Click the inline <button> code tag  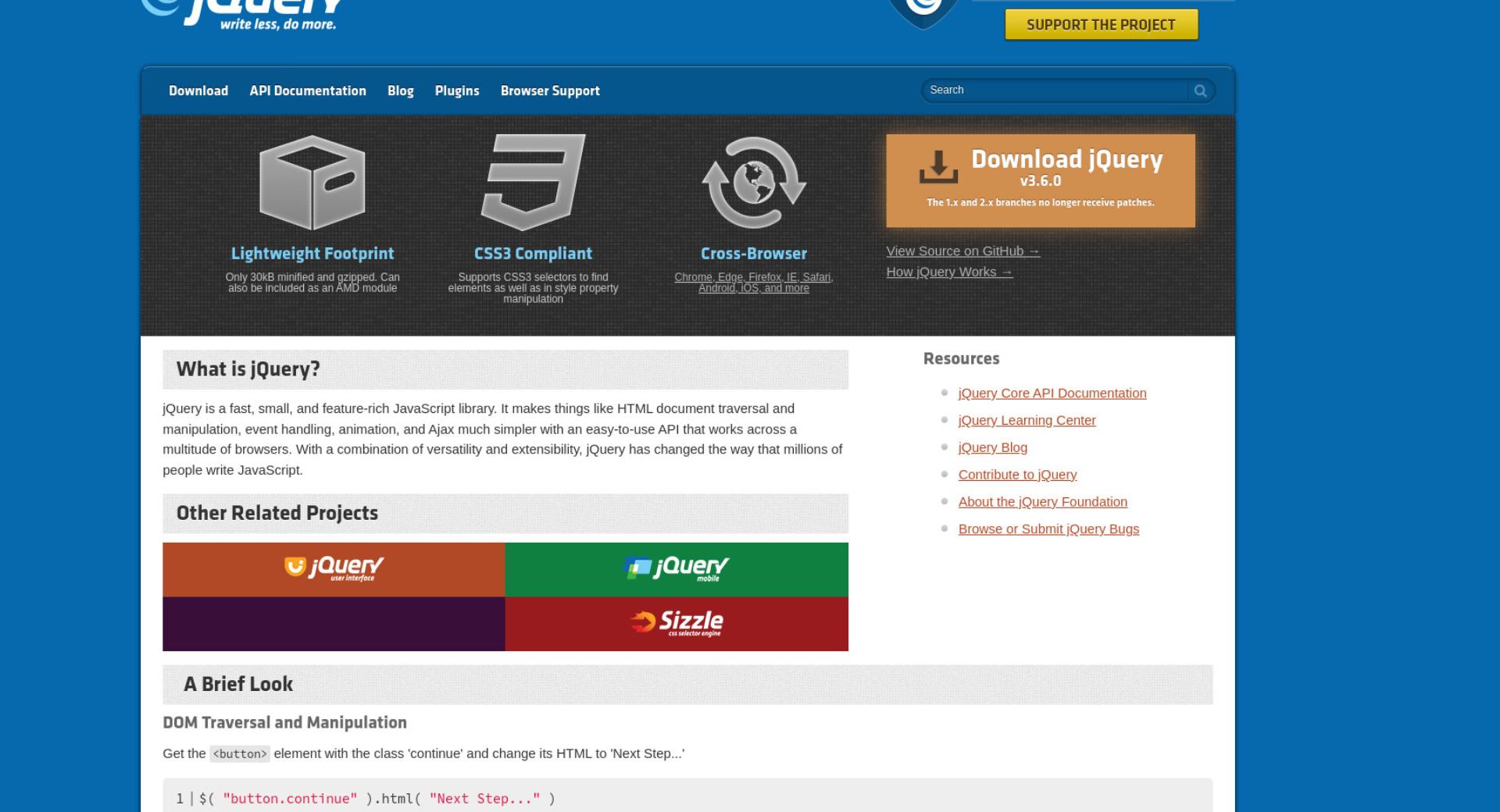click(x=240, y=754)
